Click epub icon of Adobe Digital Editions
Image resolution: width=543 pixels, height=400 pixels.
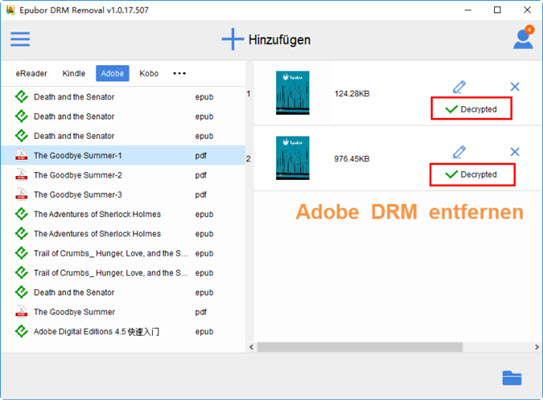click(x=21, y=331)
